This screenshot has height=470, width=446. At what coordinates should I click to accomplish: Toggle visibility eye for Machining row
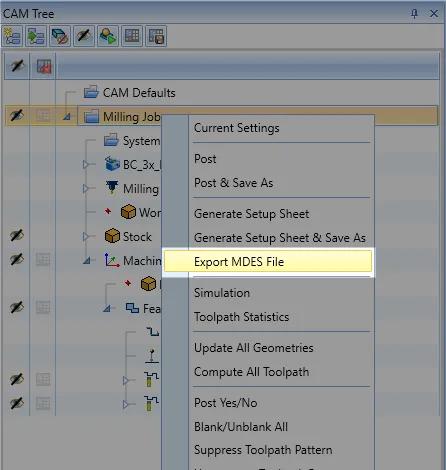[x=17, y=259]
